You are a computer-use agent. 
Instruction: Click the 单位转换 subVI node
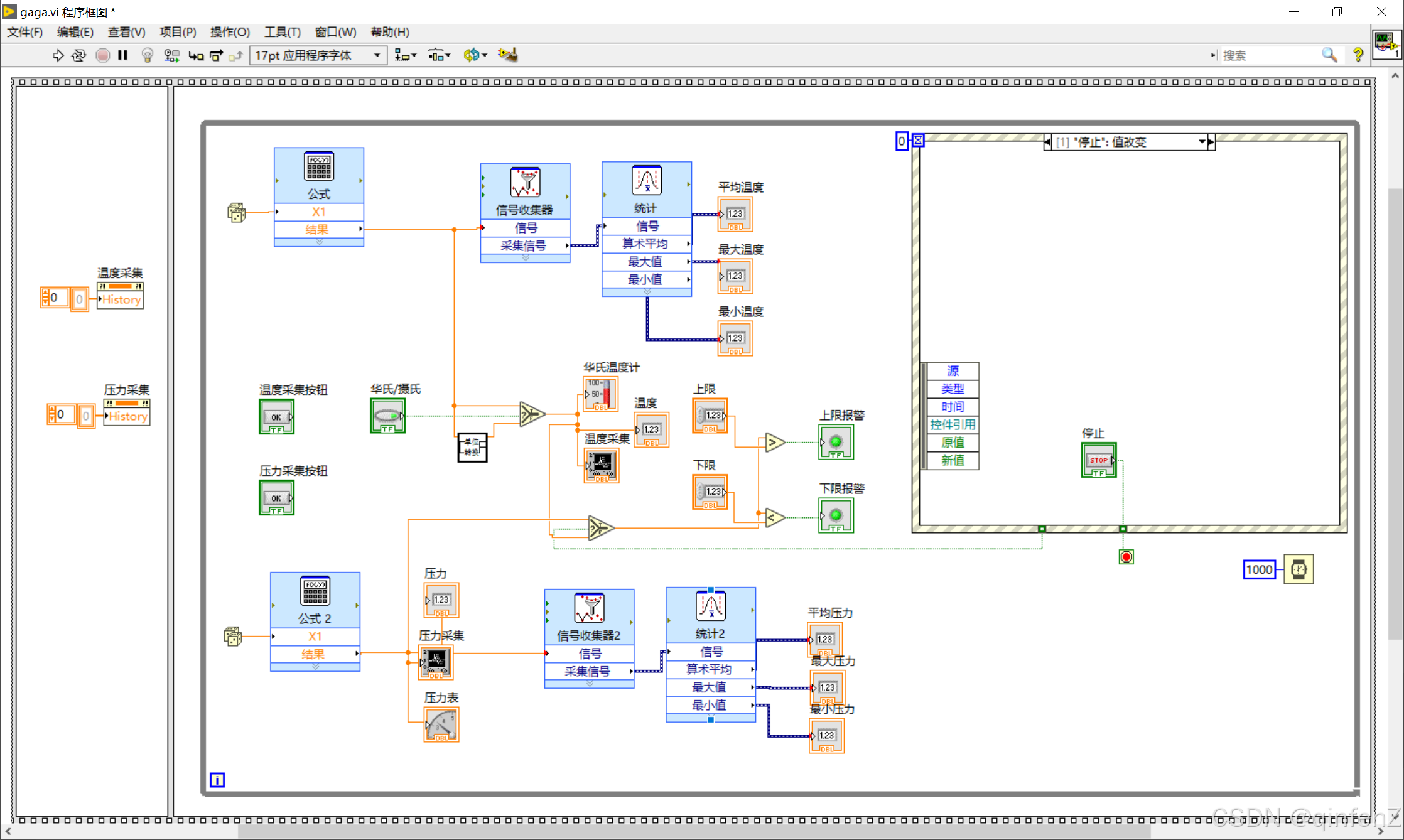pyautogui.click(x=472, y=447)
